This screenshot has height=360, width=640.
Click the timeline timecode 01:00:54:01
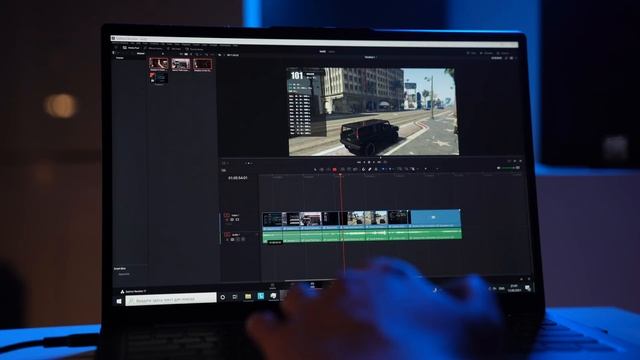(x=238, y=178)
